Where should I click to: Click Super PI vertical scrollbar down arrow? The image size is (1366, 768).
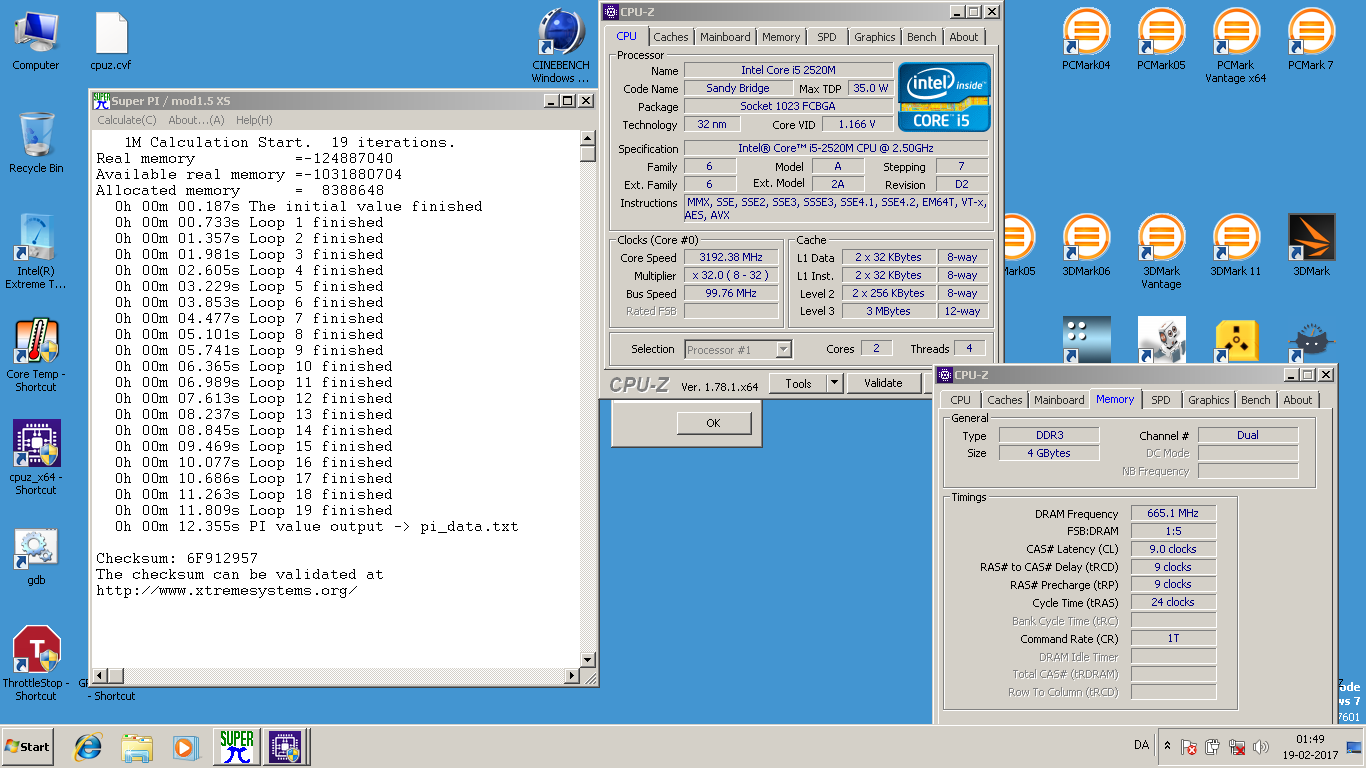click(588, 660)
